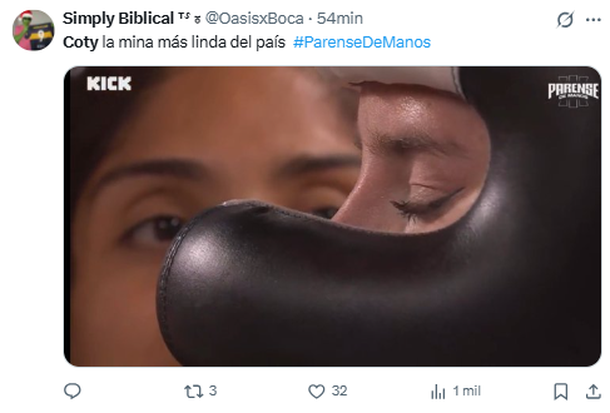Click the like count showing 32

339,390
